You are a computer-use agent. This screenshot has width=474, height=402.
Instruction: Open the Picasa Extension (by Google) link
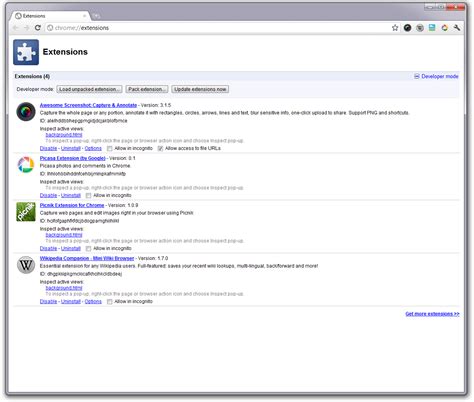click(x=73, y=158)
